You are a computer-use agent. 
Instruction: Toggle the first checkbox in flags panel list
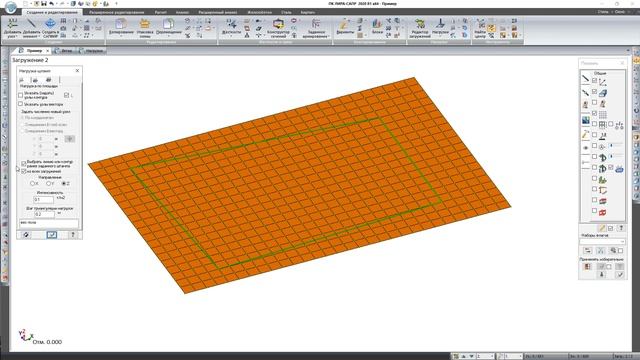(594, 81)
